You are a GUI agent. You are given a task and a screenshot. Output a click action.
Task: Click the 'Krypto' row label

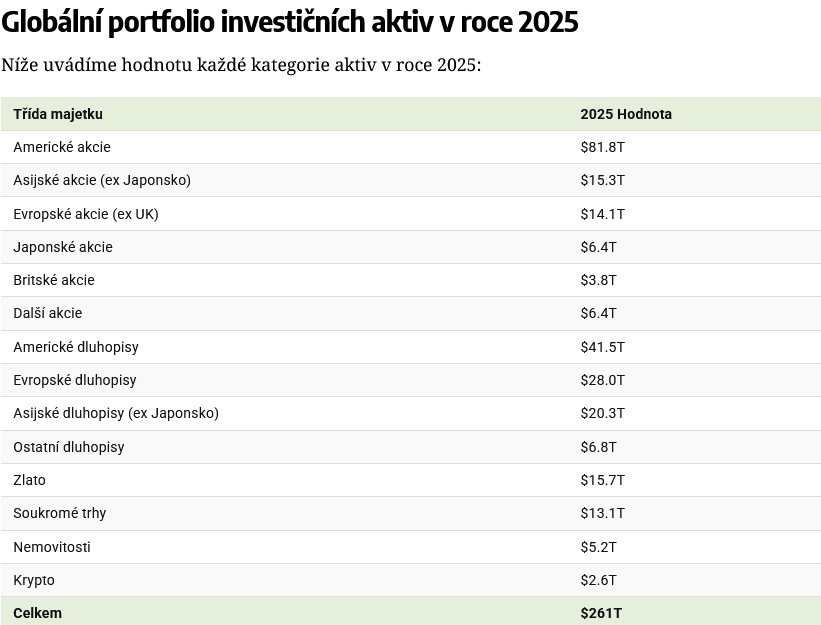click(34, 580)
